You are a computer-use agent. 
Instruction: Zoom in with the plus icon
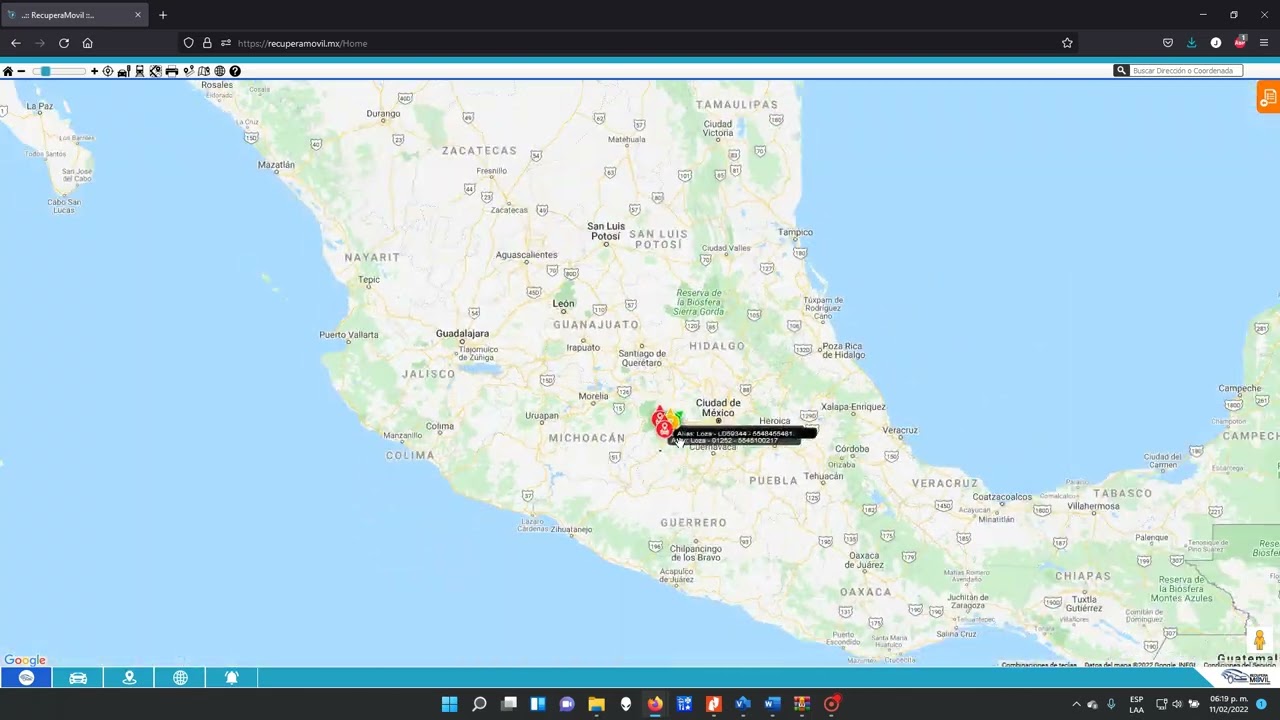click(x=94, y=71)
